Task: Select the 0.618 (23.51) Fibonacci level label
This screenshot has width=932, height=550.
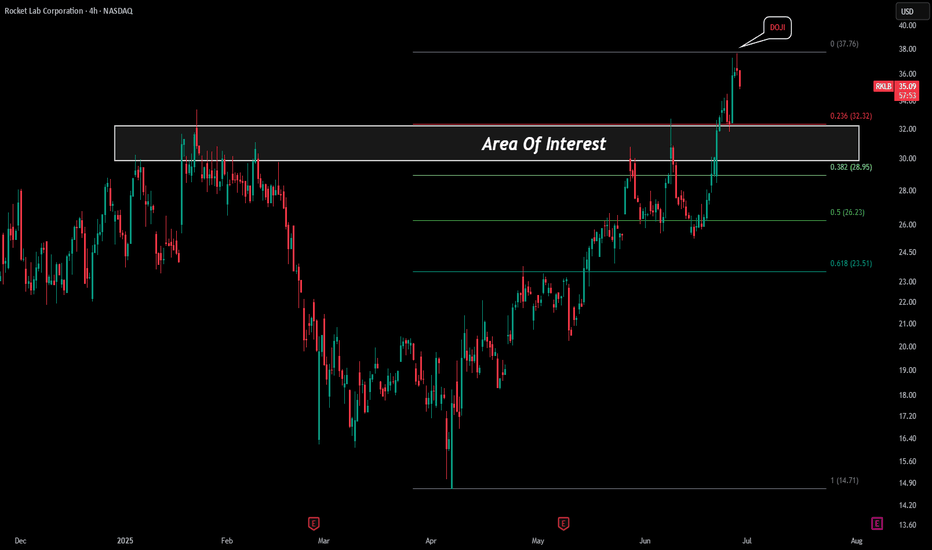Action: coord(851,263)
